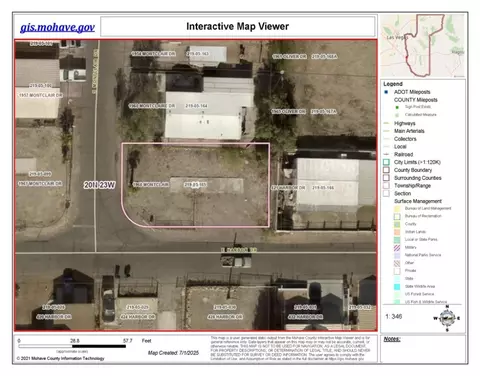
Task: Select the Interactive Map Viewer title box
Action: click(x=238, y=26)
